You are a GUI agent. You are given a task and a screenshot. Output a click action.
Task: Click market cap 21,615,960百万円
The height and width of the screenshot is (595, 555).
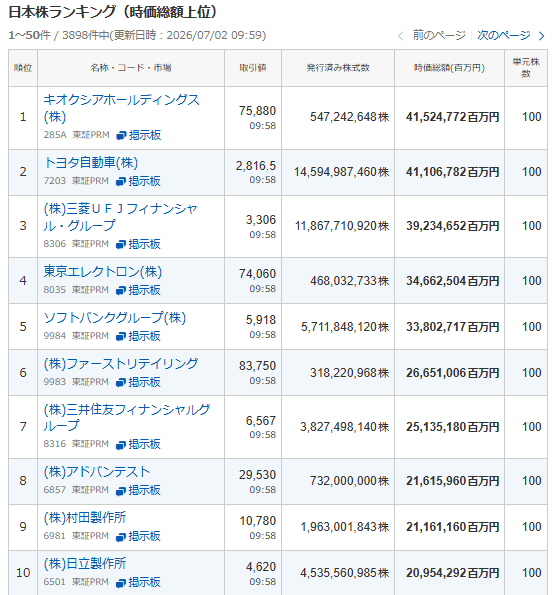452,481
